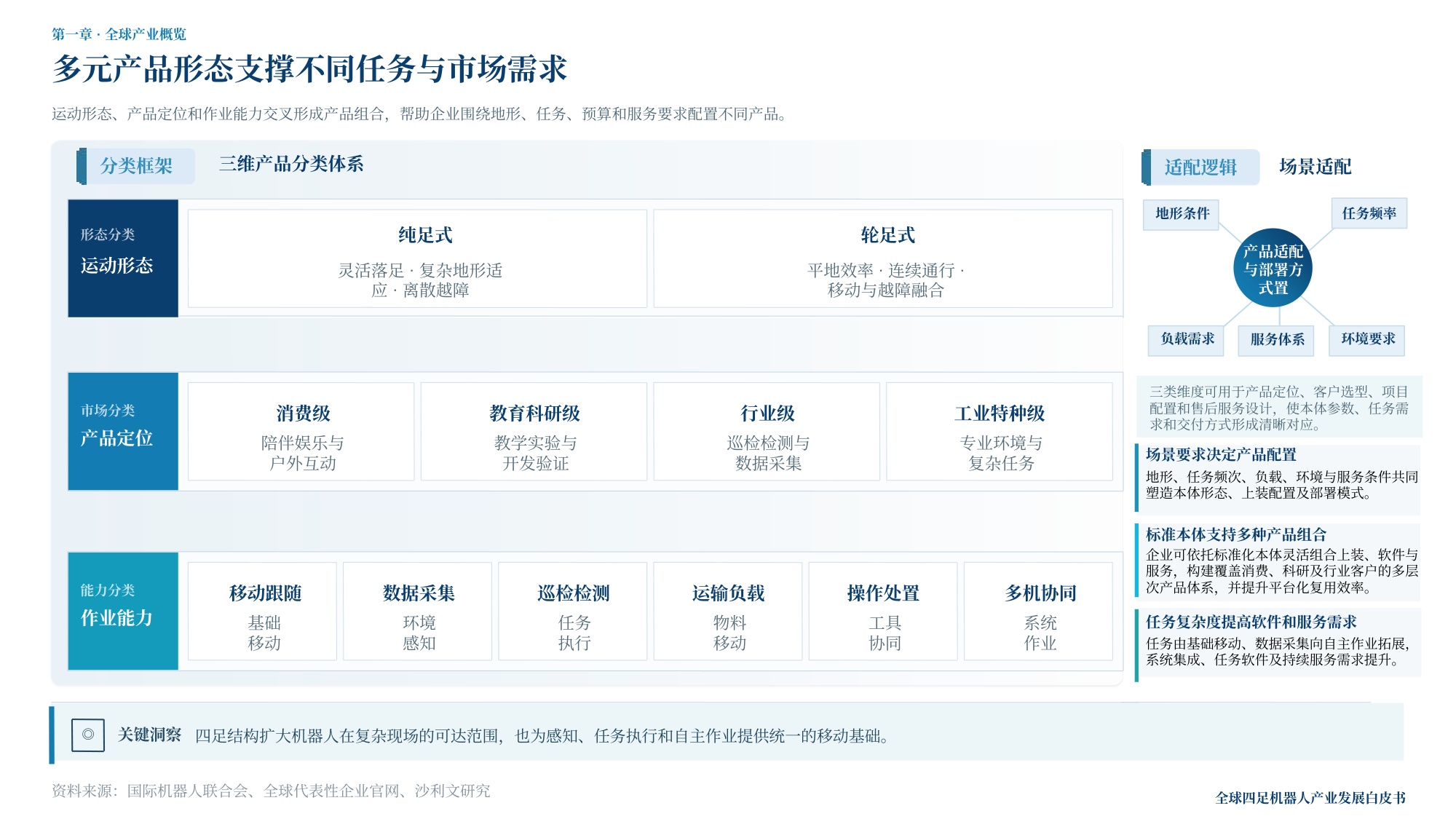Click the central 产品适配与部署方式 circle
This screenshot has height=819, width=1456.
coord(1273,269)
